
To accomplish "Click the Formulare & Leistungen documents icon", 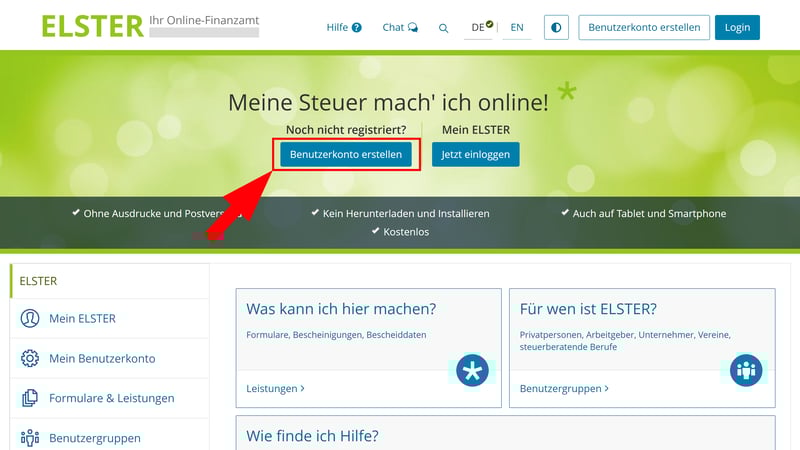I will (x=30, y=398).
